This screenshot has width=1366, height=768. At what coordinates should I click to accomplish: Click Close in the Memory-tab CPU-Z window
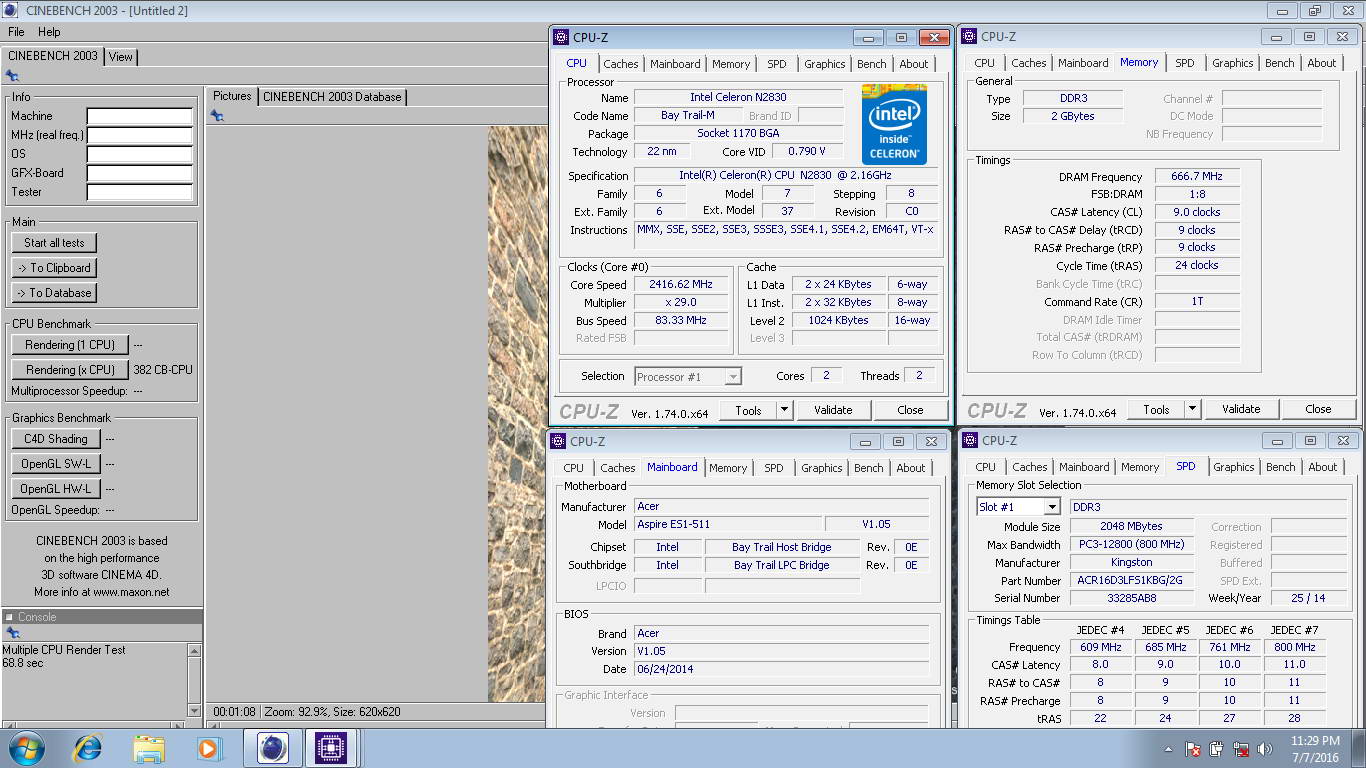coord(1318,409)
